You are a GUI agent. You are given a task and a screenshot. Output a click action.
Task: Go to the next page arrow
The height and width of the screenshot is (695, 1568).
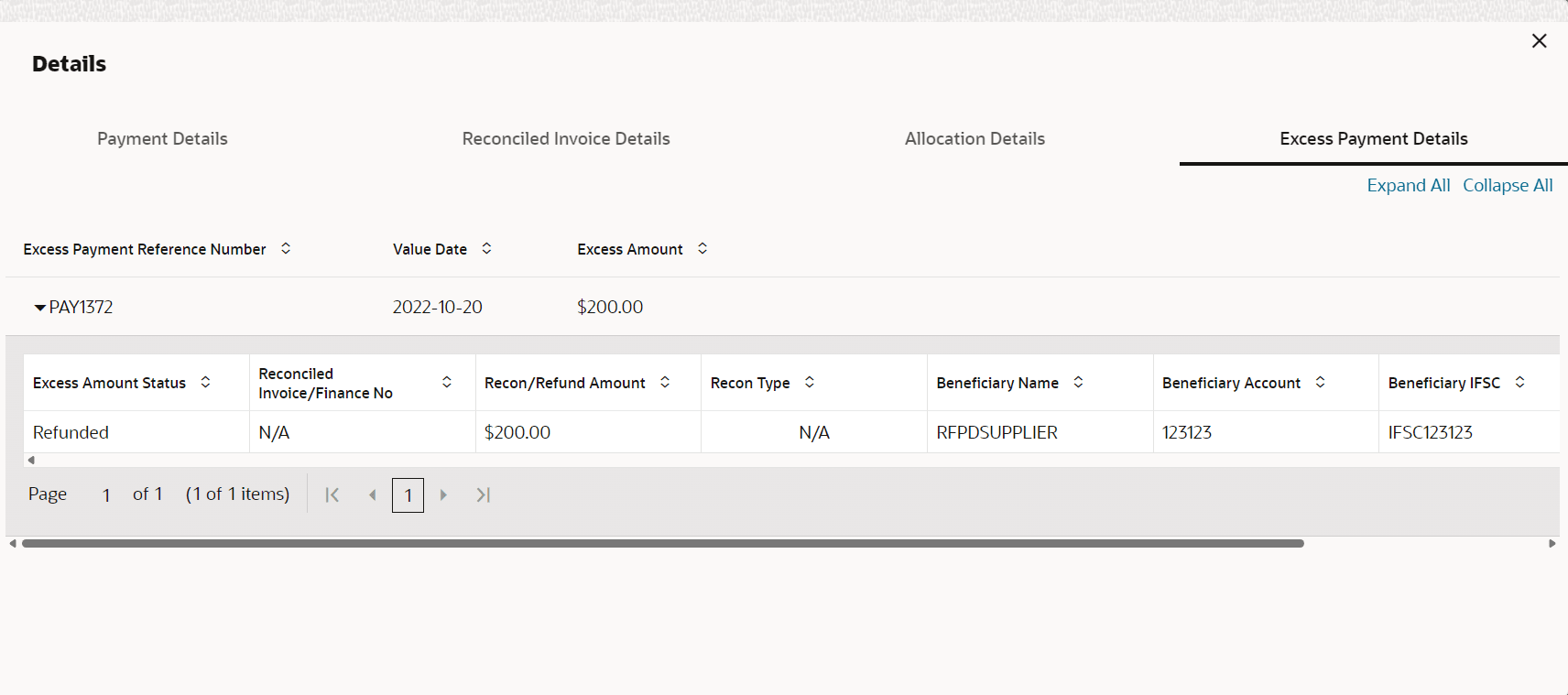pos(443,494)
